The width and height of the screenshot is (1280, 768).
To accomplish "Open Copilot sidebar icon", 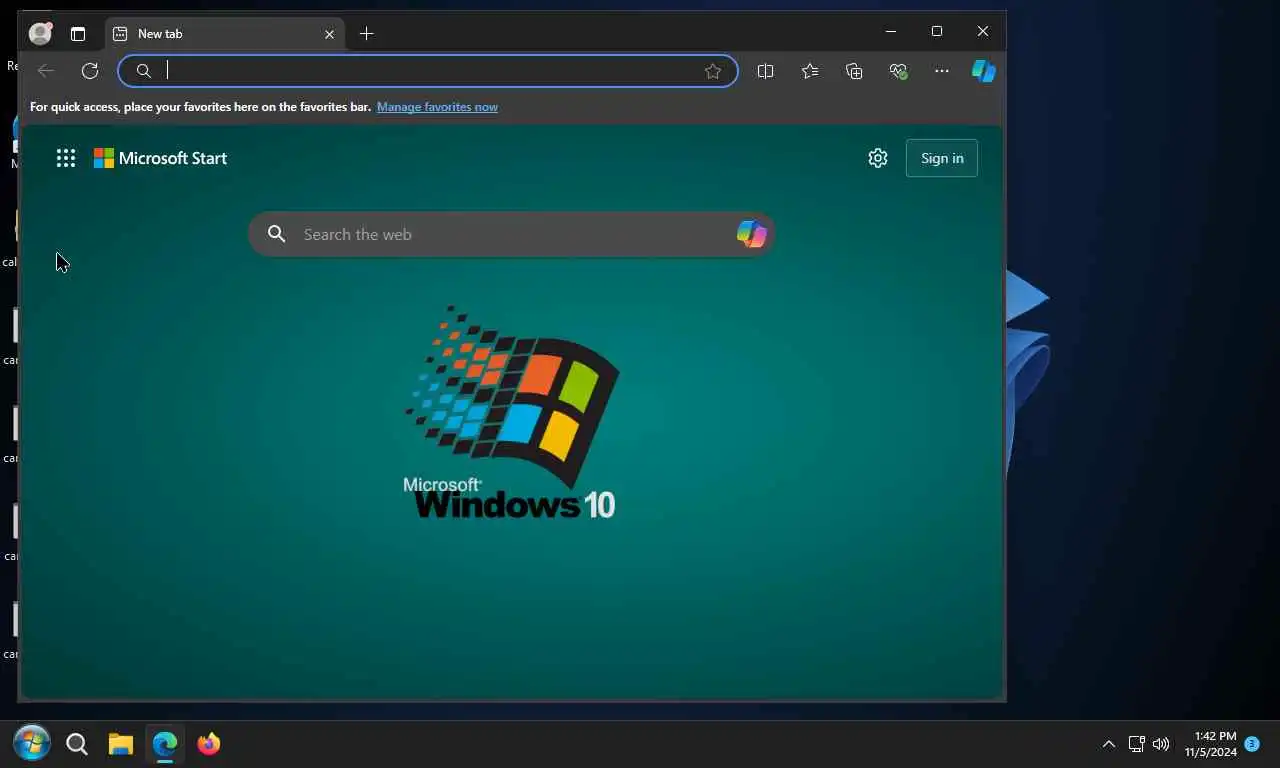I will 984,71.
